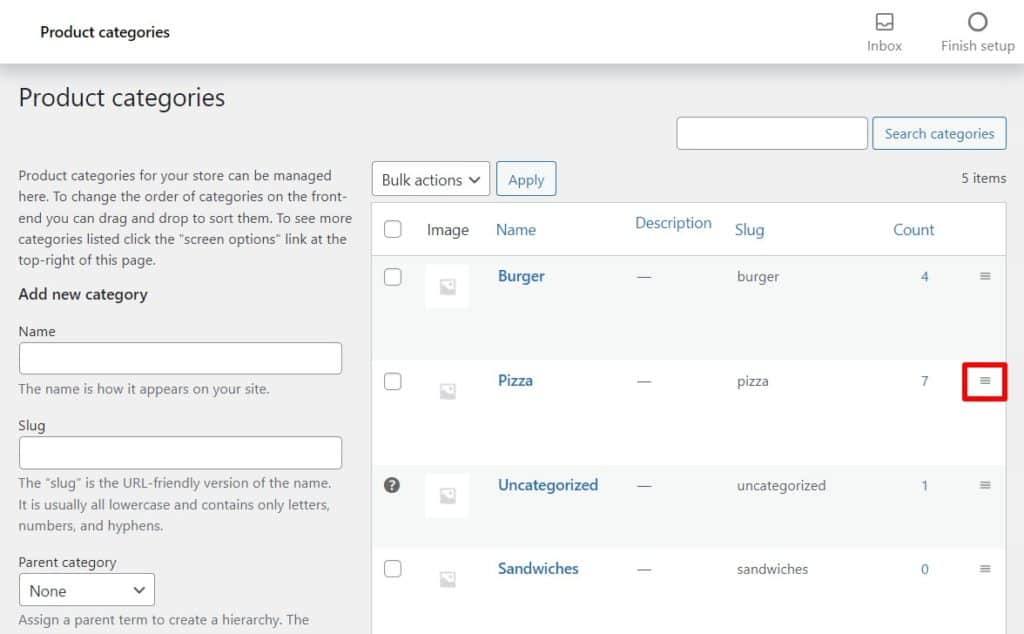Tick the checkbox for the Burger row
The height and width of the screenshot is (634, 1024).
click(x=392, y=276)
